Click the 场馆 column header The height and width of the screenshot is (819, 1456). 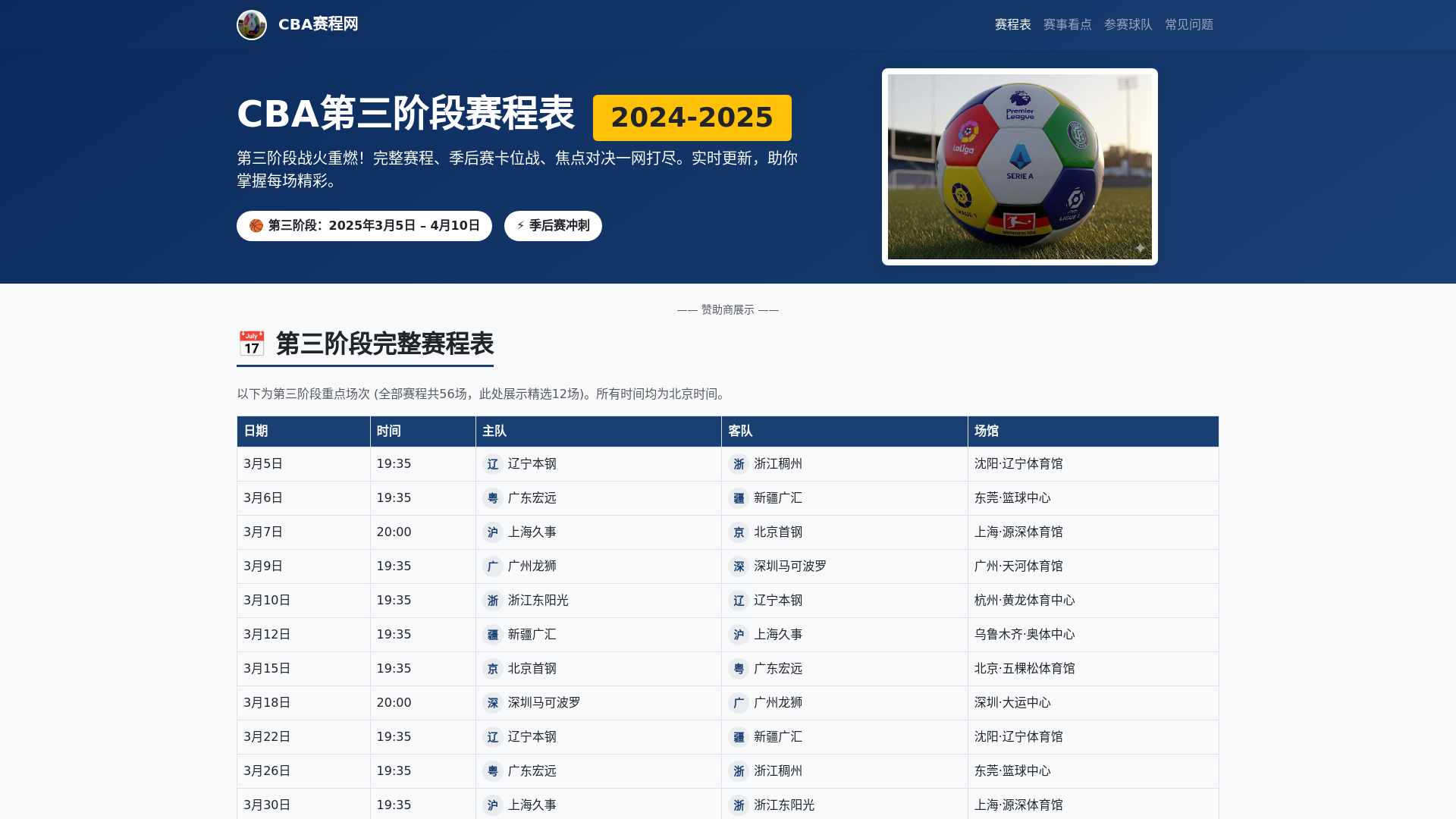click(1093, 431)
